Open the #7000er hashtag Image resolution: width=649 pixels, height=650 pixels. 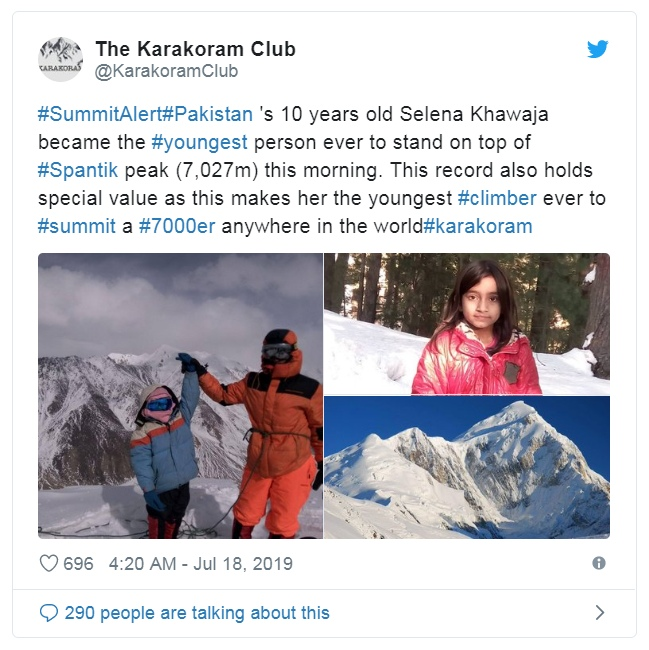(x=177, y=226)
